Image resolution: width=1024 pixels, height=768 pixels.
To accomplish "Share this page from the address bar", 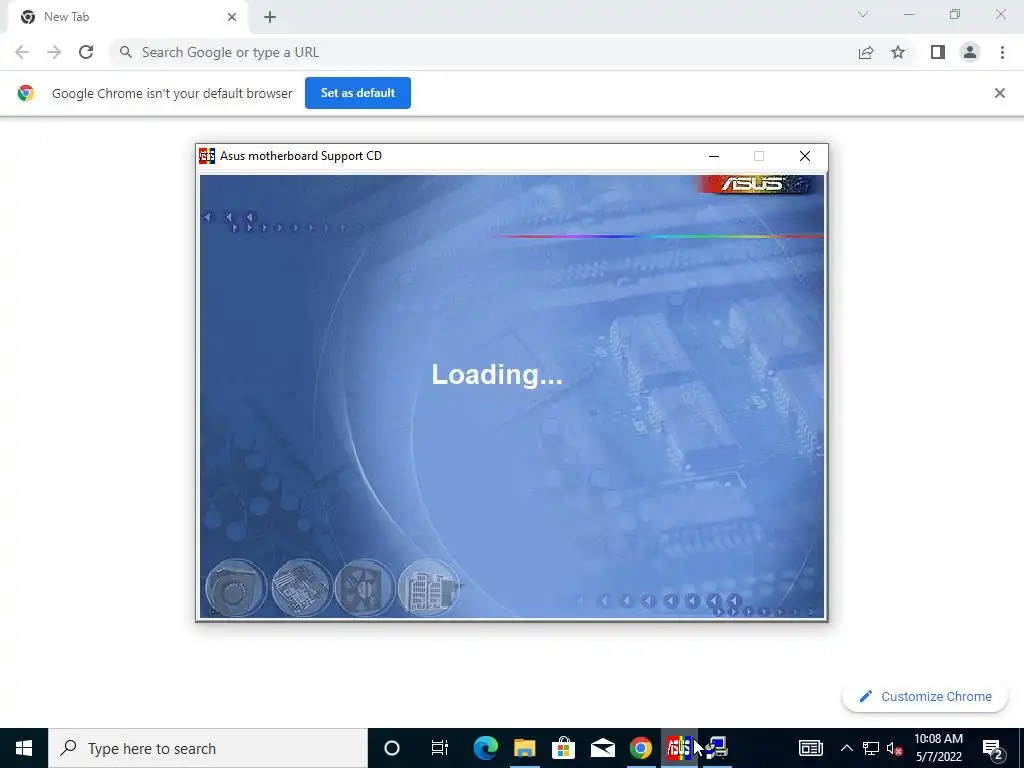I will click(866, 52).
